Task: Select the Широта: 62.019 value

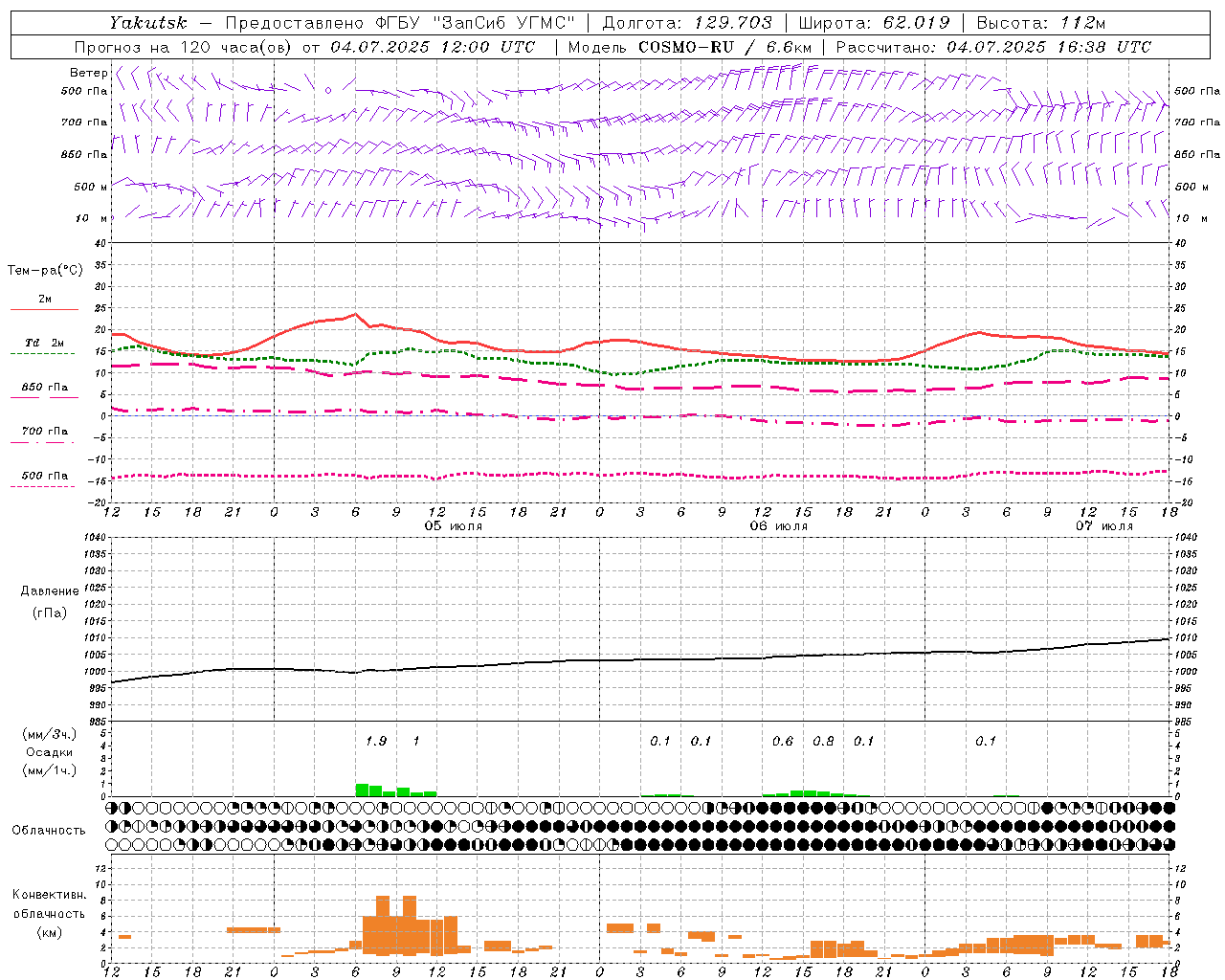Action: [875, 23]
